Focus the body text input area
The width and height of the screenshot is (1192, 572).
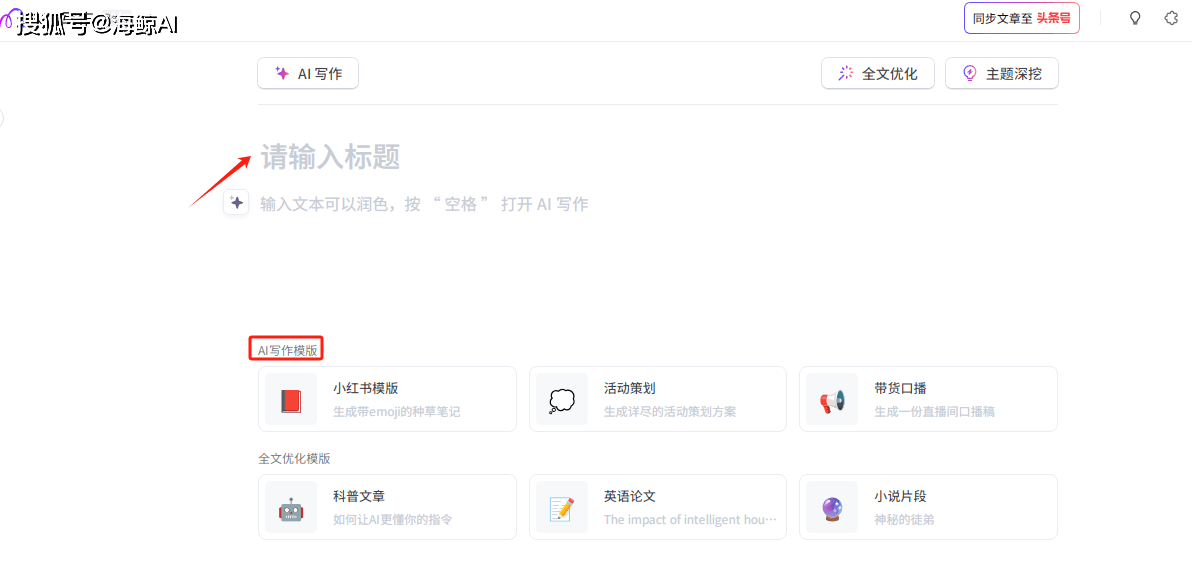tap(424, 204)
